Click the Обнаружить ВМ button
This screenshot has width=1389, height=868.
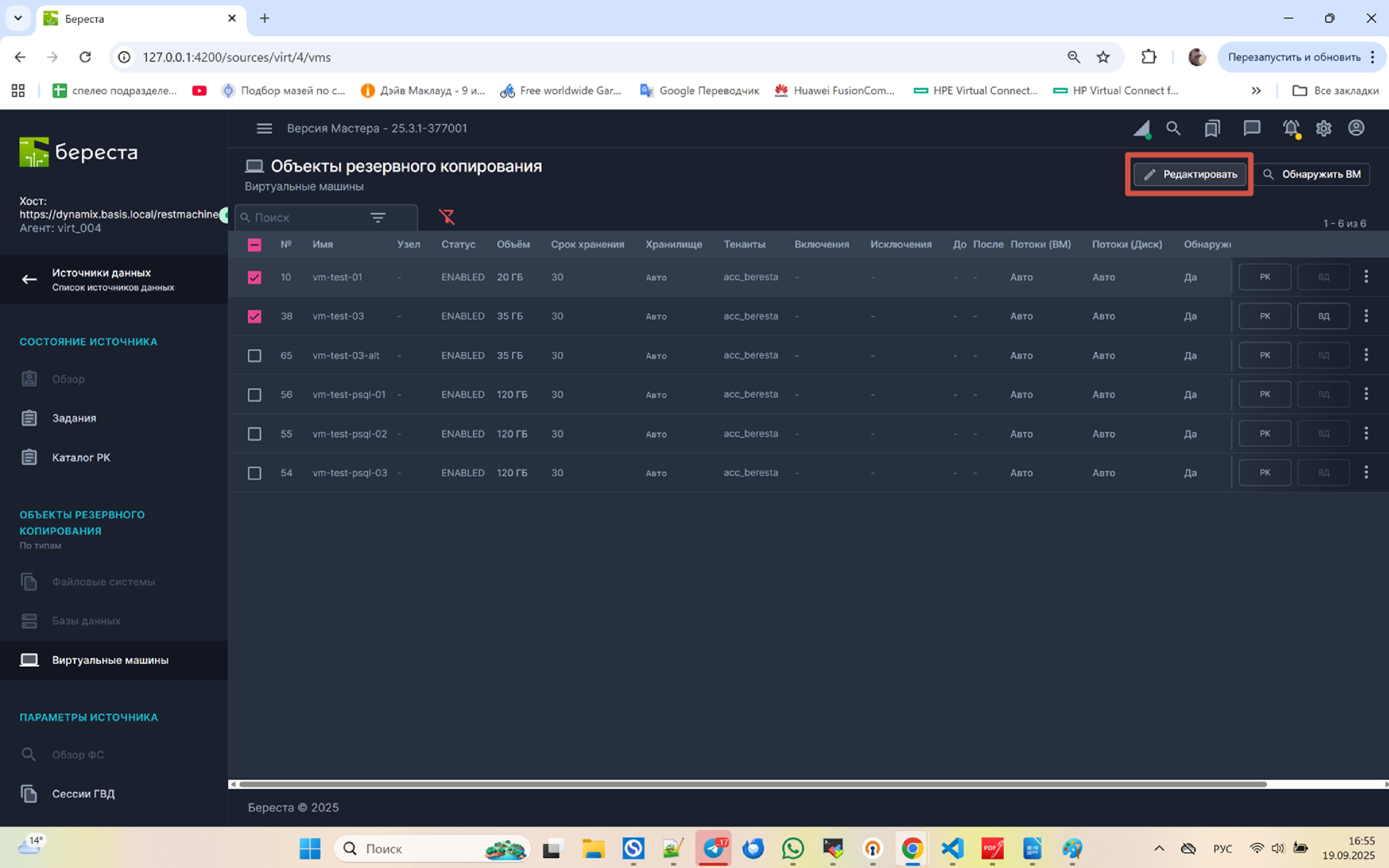point(1312,175)
